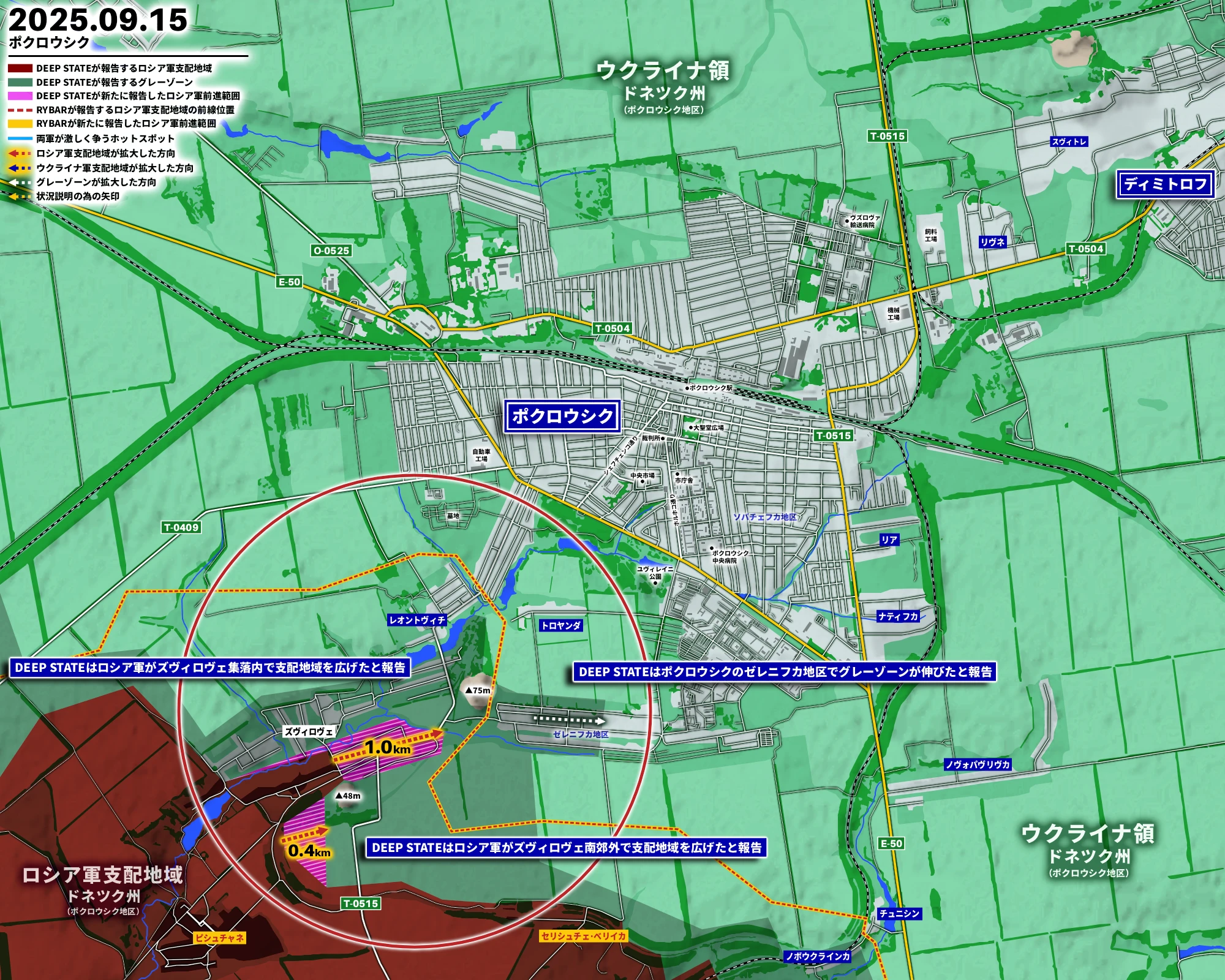The image size is (1225, 980).
Task: Click the dark red Russian-controlled legend swatch
Action: (x=20, y=68)
